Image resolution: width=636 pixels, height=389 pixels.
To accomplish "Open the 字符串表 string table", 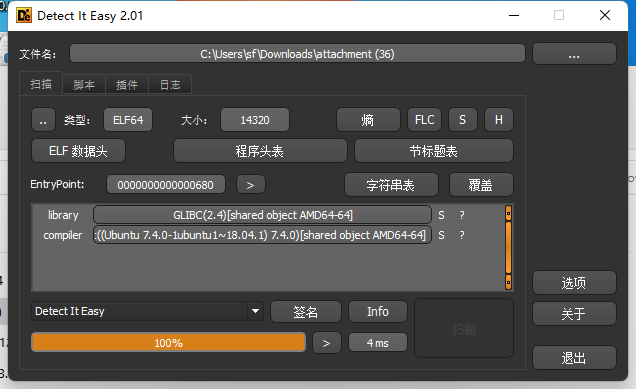I will 391,185.
